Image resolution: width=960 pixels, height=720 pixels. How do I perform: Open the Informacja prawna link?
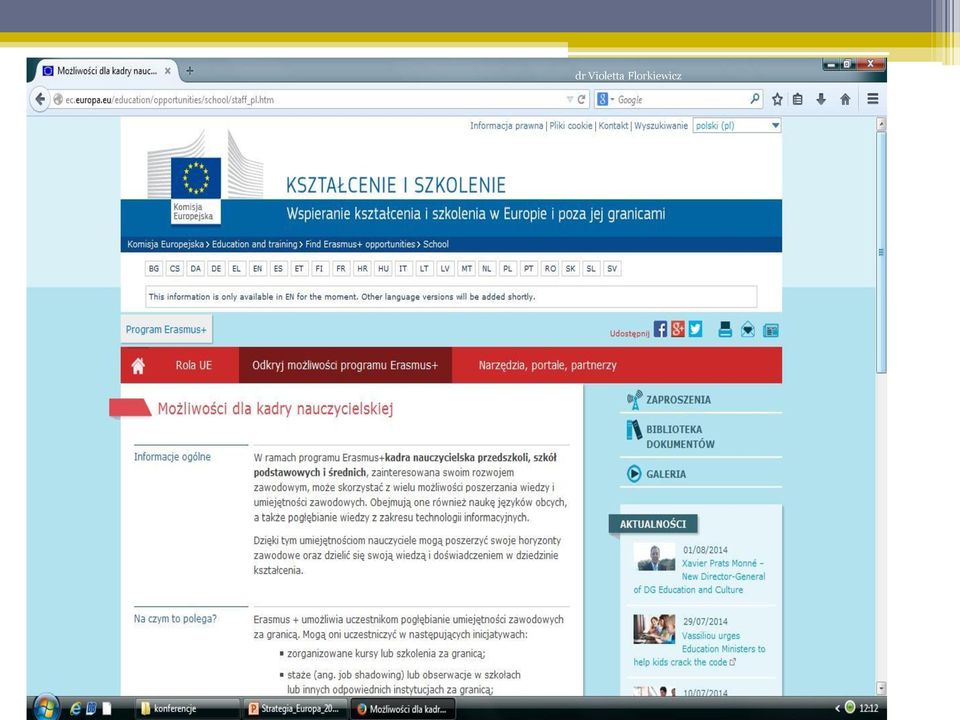[x=506, y=126]
